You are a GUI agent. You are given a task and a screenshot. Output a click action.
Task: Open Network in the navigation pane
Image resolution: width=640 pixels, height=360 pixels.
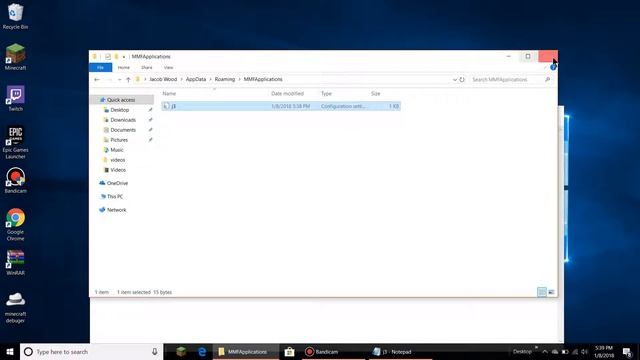click(116, 210)
